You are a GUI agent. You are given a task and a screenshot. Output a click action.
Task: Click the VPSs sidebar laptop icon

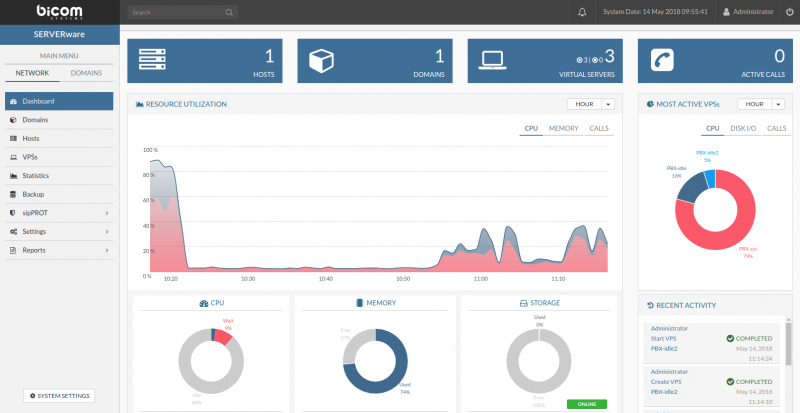(13, 157)
